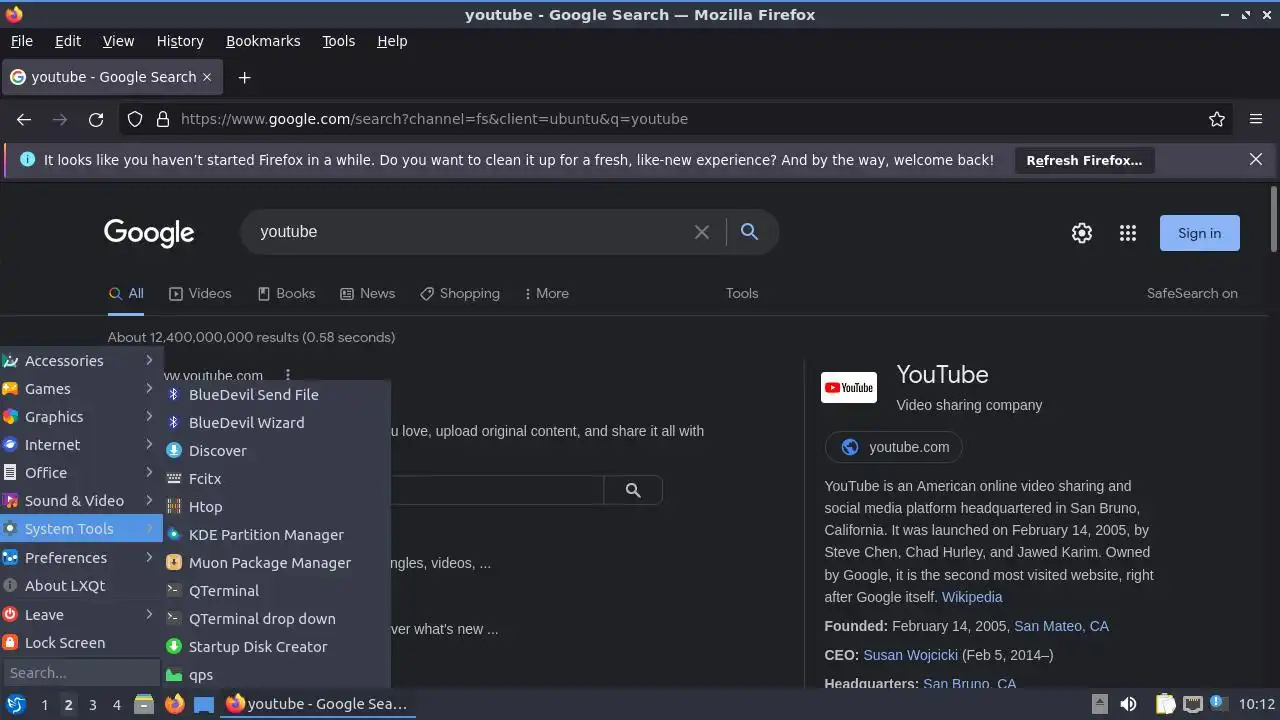Open a new tab with the plus button
Image resolution: width=1280 pixels, height=720 pixels.
pyautogui.click(x=244, y=77)
